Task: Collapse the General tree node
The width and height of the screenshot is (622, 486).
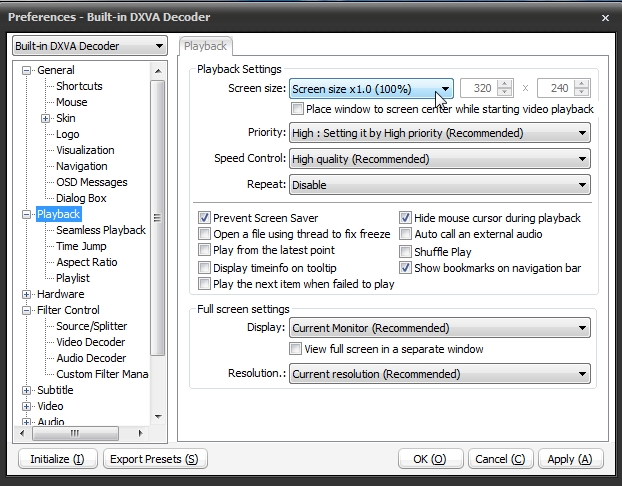Action: (26, 71)
